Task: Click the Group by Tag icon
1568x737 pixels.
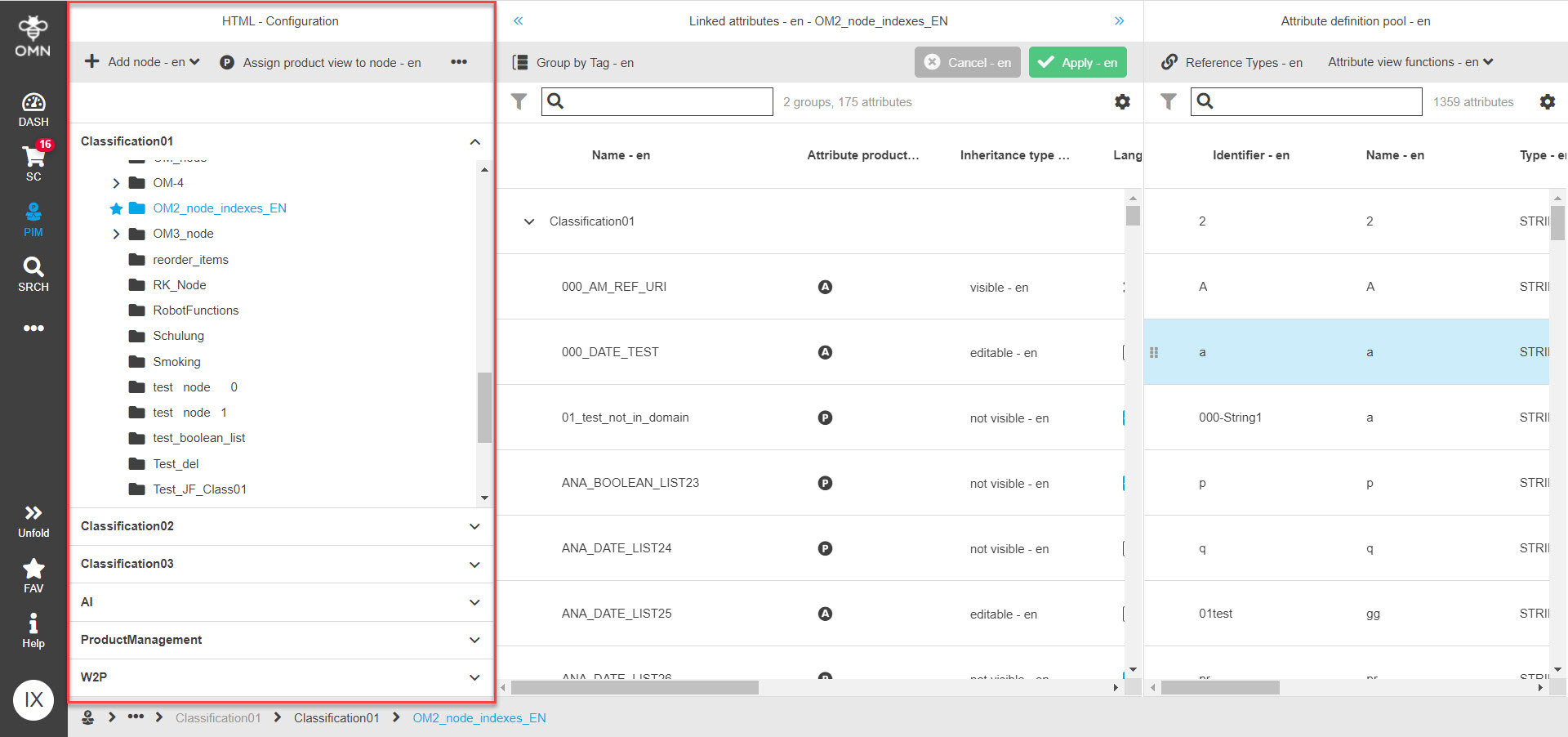Action: (x=519, y=62)
